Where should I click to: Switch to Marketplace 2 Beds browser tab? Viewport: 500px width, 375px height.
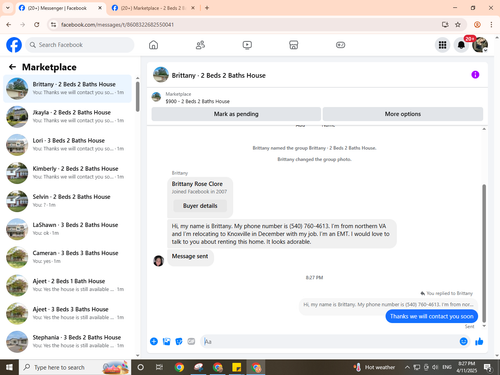pyautogui.click(x=153, y=8)
